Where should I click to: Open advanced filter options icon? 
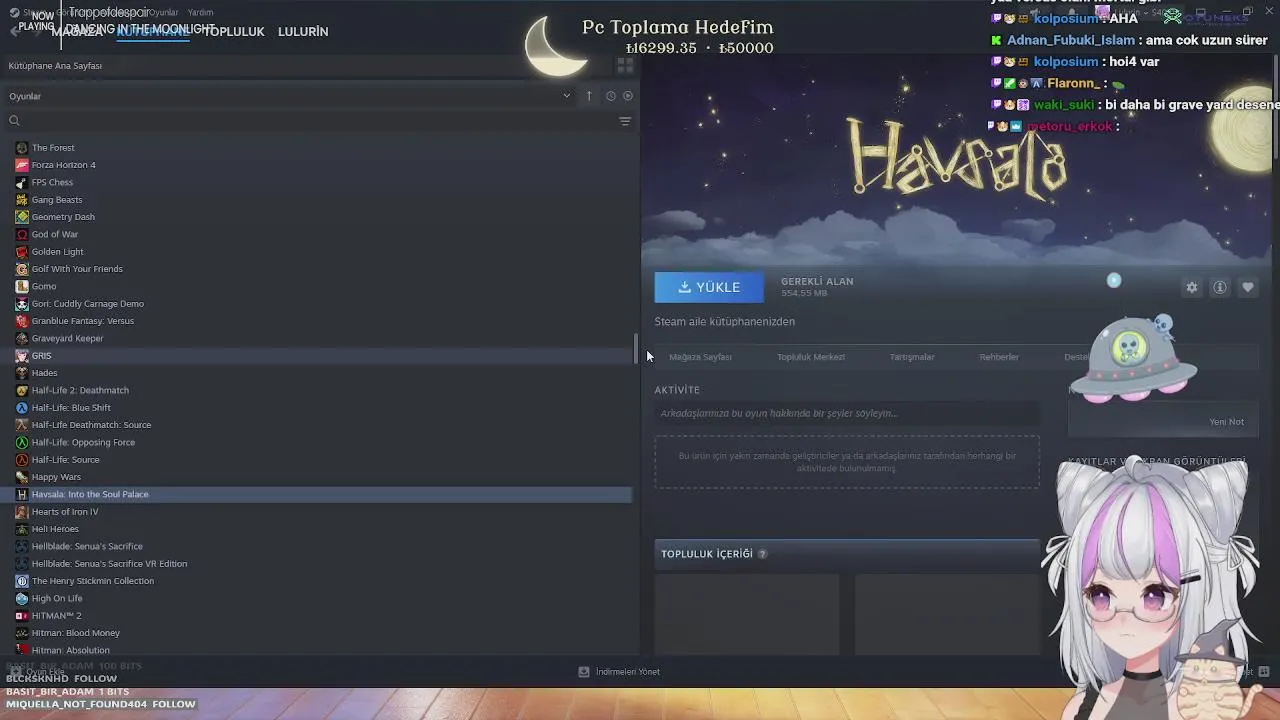pyautogui.click(x=625, y=121)
